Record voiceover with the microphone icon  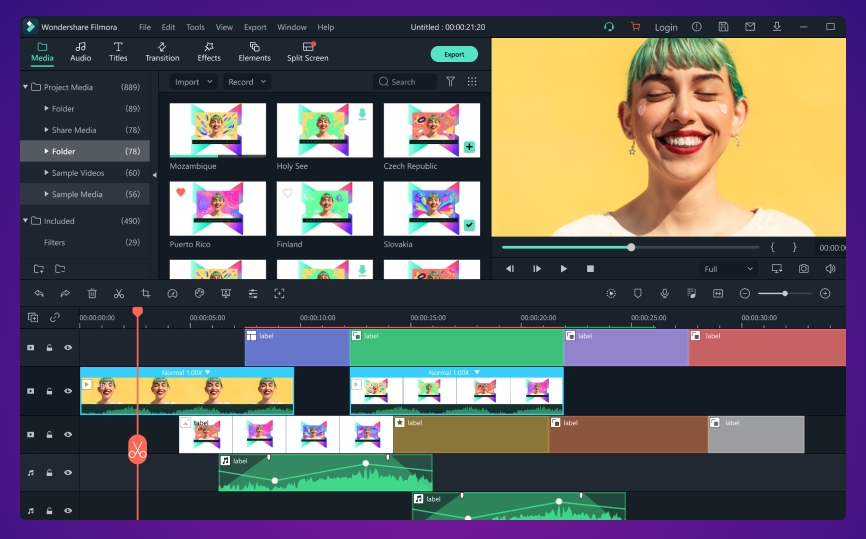point(664,293)
